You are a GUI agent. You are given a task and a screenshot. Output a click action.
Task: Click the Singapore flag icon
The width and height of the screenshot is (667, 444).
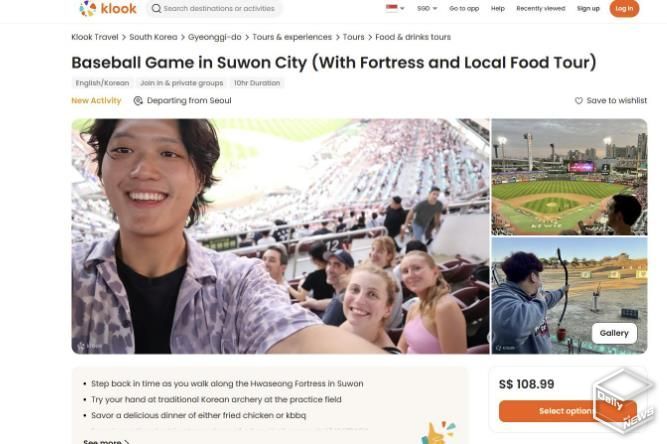click(x=391, y=8)
